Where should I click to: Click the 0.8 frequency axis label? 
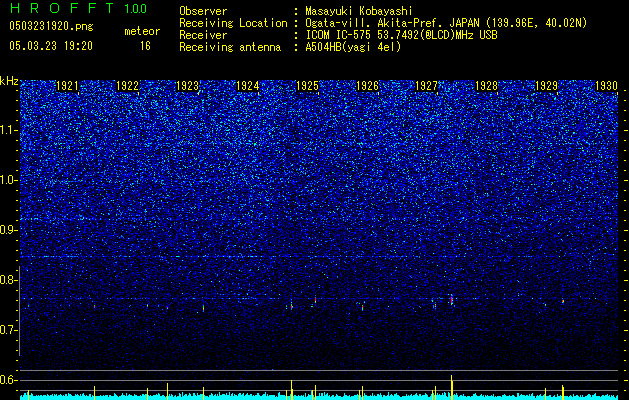coord(8,280)
